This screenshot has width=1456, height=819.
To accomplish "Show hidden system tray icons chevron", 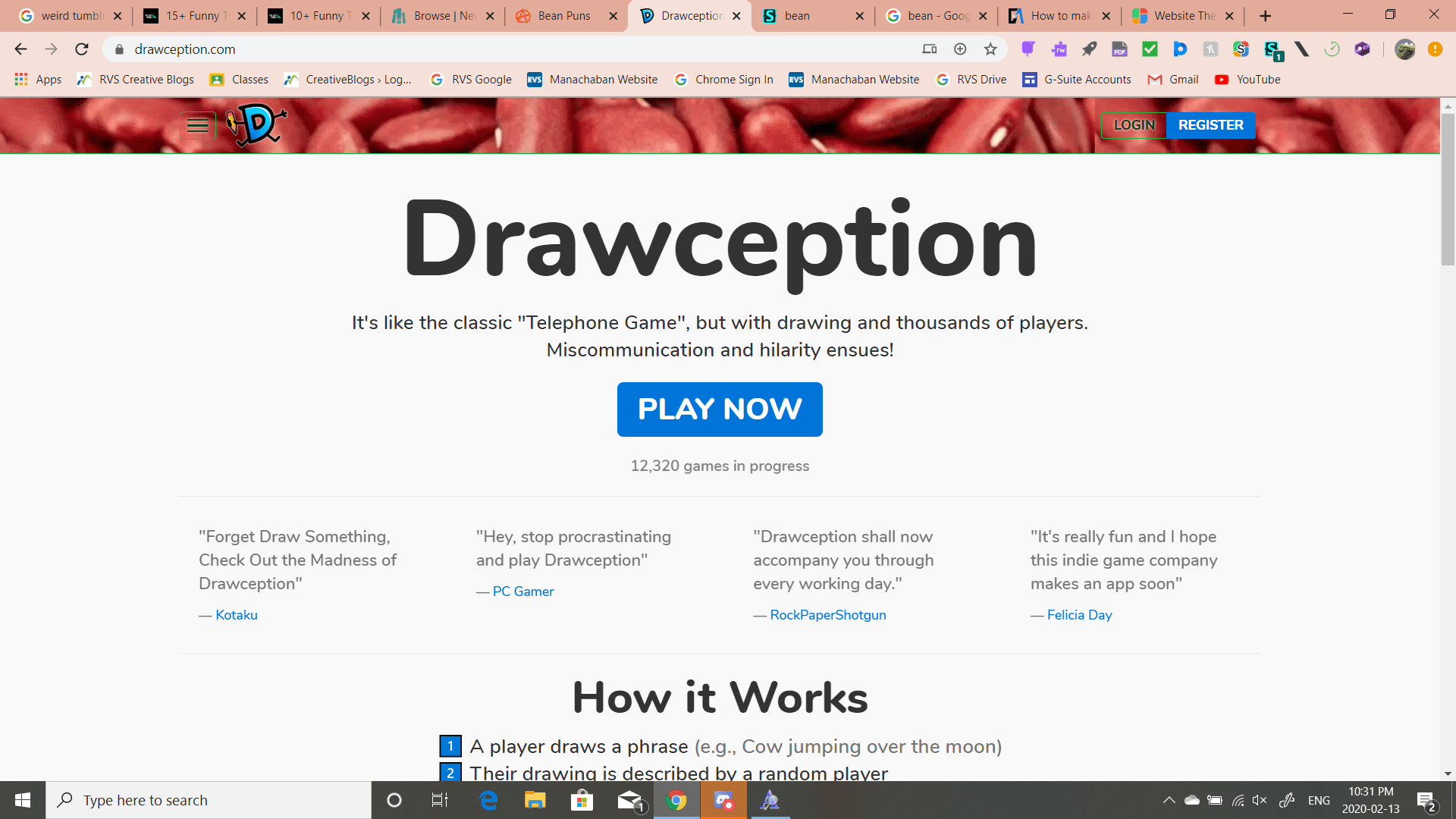I will [1169, 800].
